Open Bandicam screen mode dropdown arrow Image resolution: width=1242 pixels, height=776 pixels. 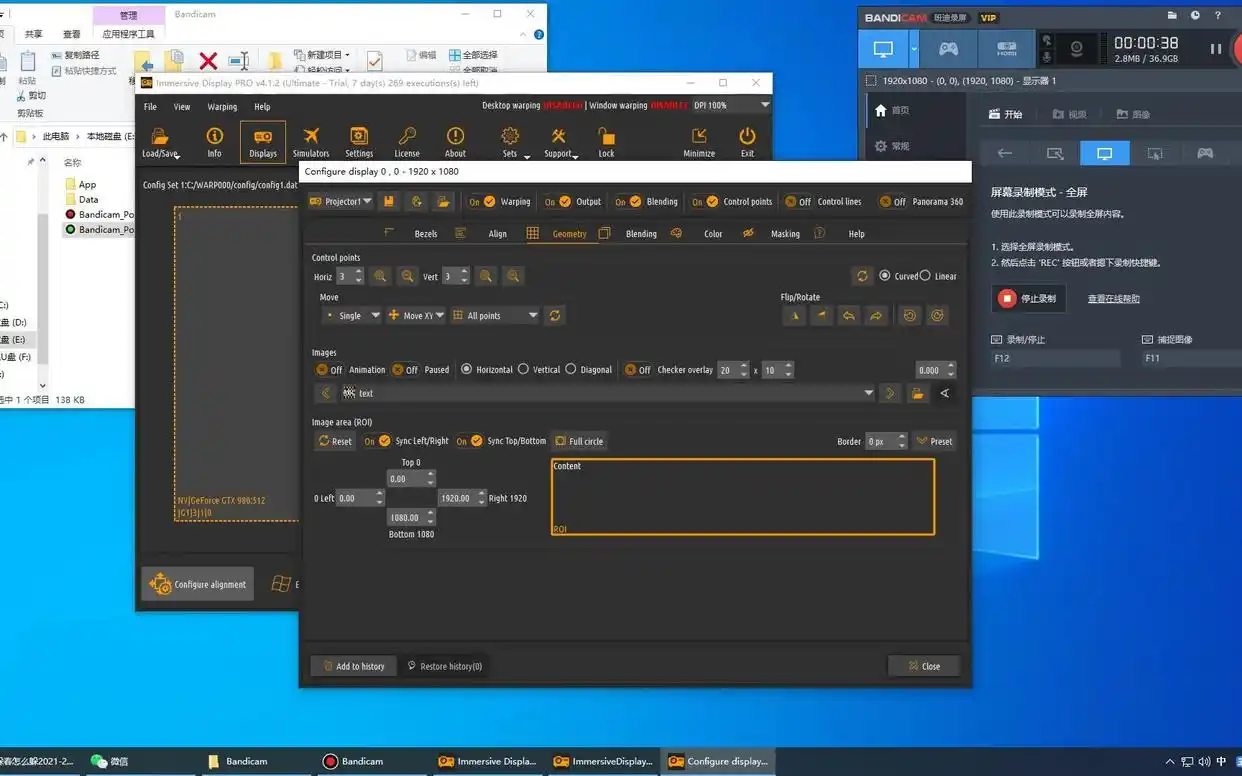[x=914, y=48]
